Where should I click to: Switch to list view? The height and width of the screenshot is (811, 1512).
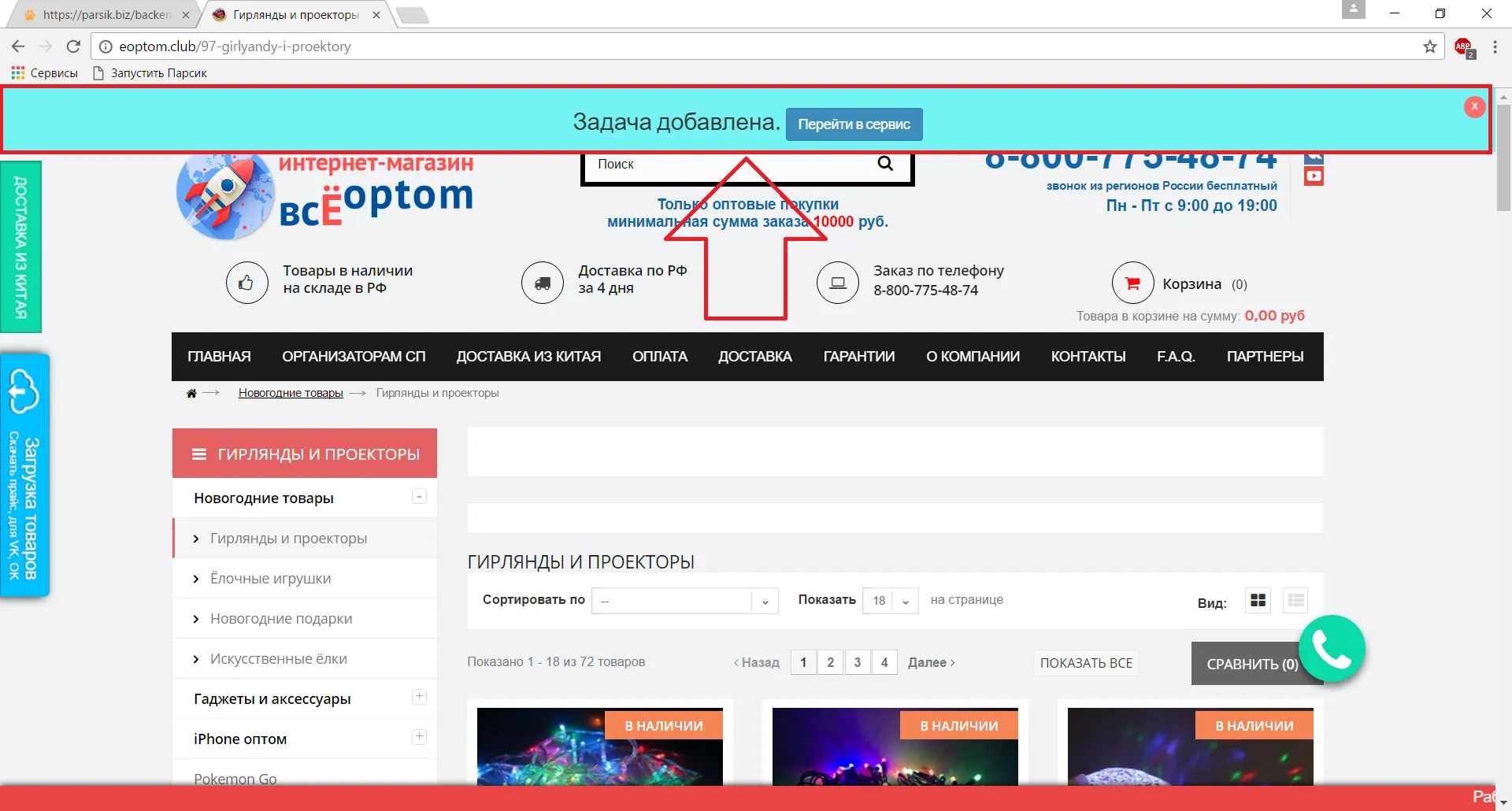[x=1295, y=601]
